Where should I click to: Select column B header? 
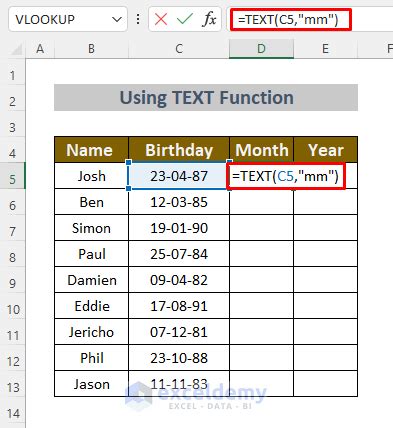(x=91, y=49)
